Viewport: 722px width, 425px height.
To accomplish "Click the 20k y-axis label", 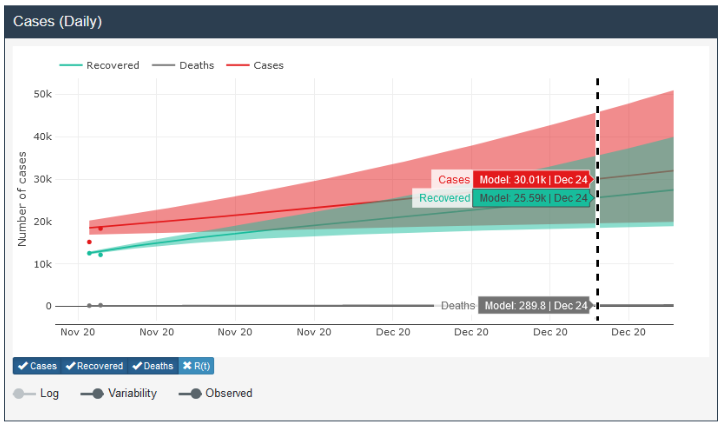I will (42, 221).
